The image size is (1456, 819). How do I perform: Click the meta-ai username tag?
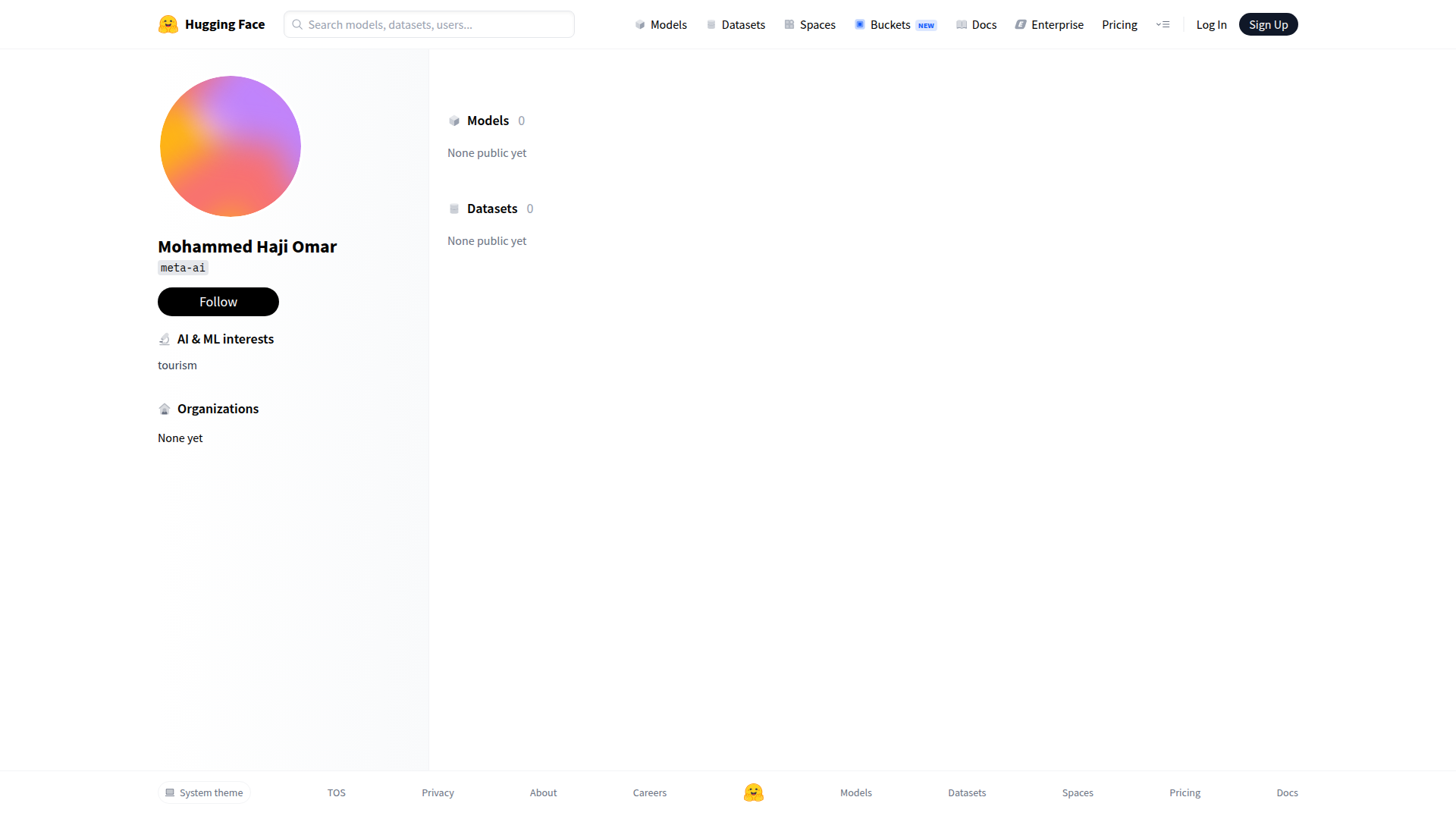pyautogui.click(x=183, y=268)
